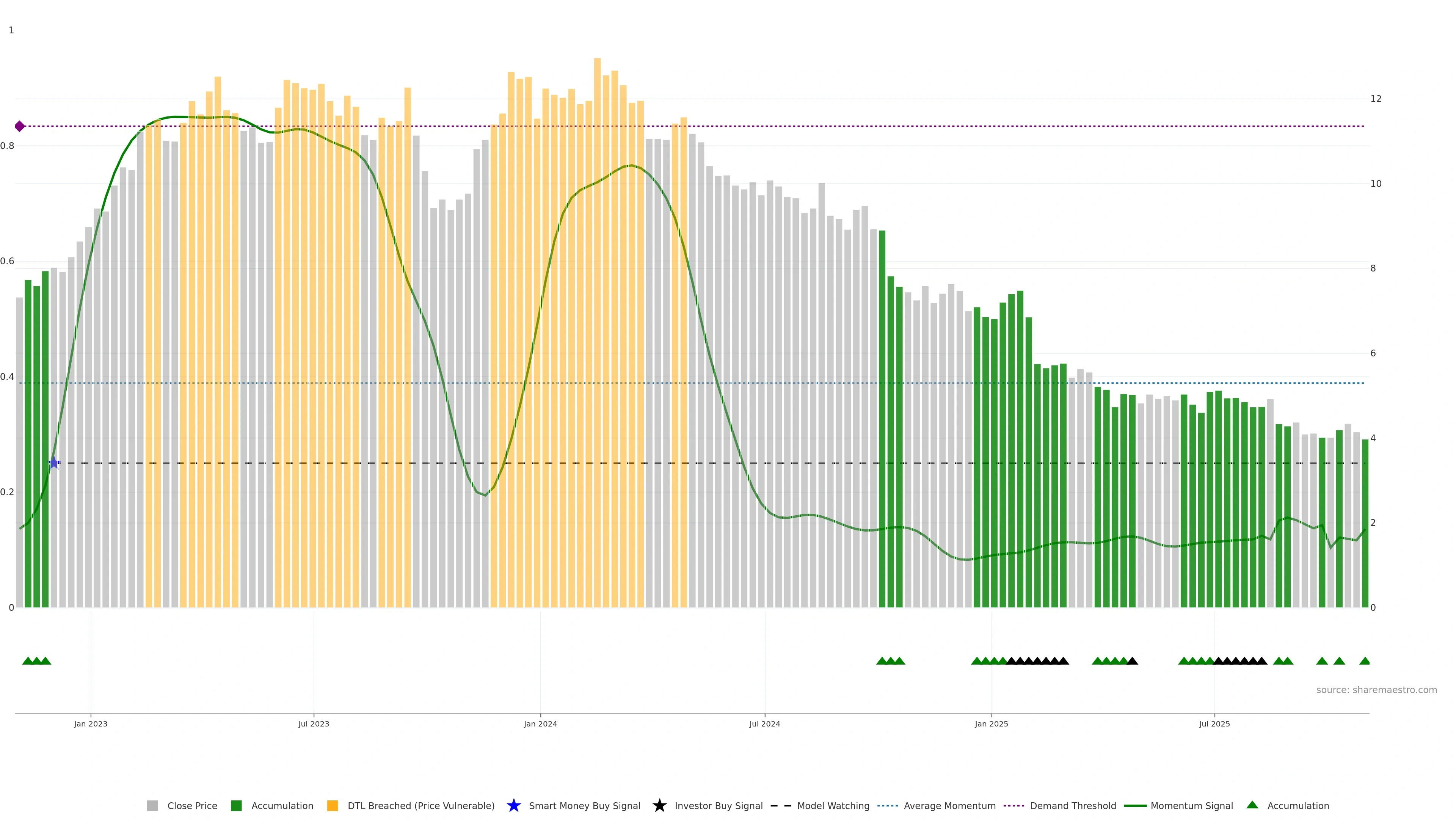This screenshot has width=1456, height=819.
Task: Toggle Close Price series in legend
Action: coord(191,805)
